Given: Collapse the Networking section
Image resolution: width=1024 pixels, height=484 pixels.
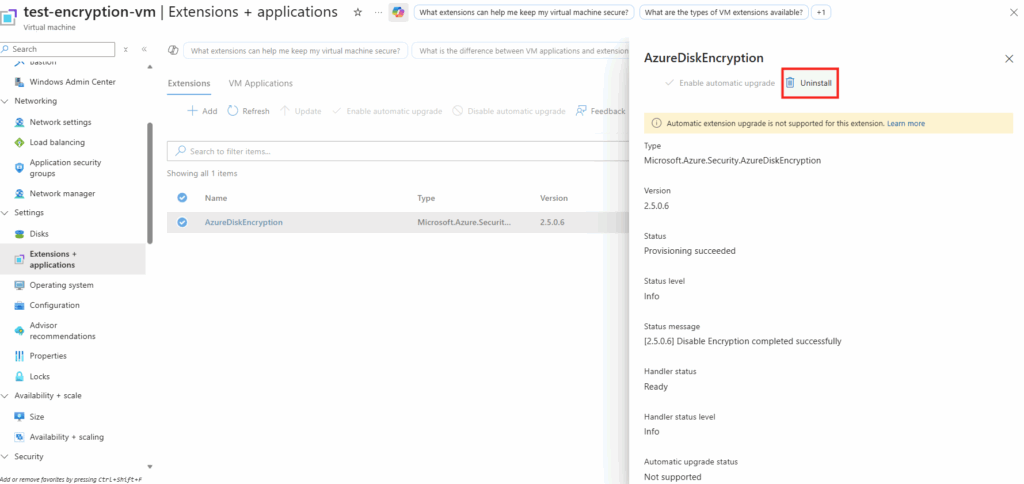Looking at the screenshot, I should pyautogui.click(x=6, y=101).
